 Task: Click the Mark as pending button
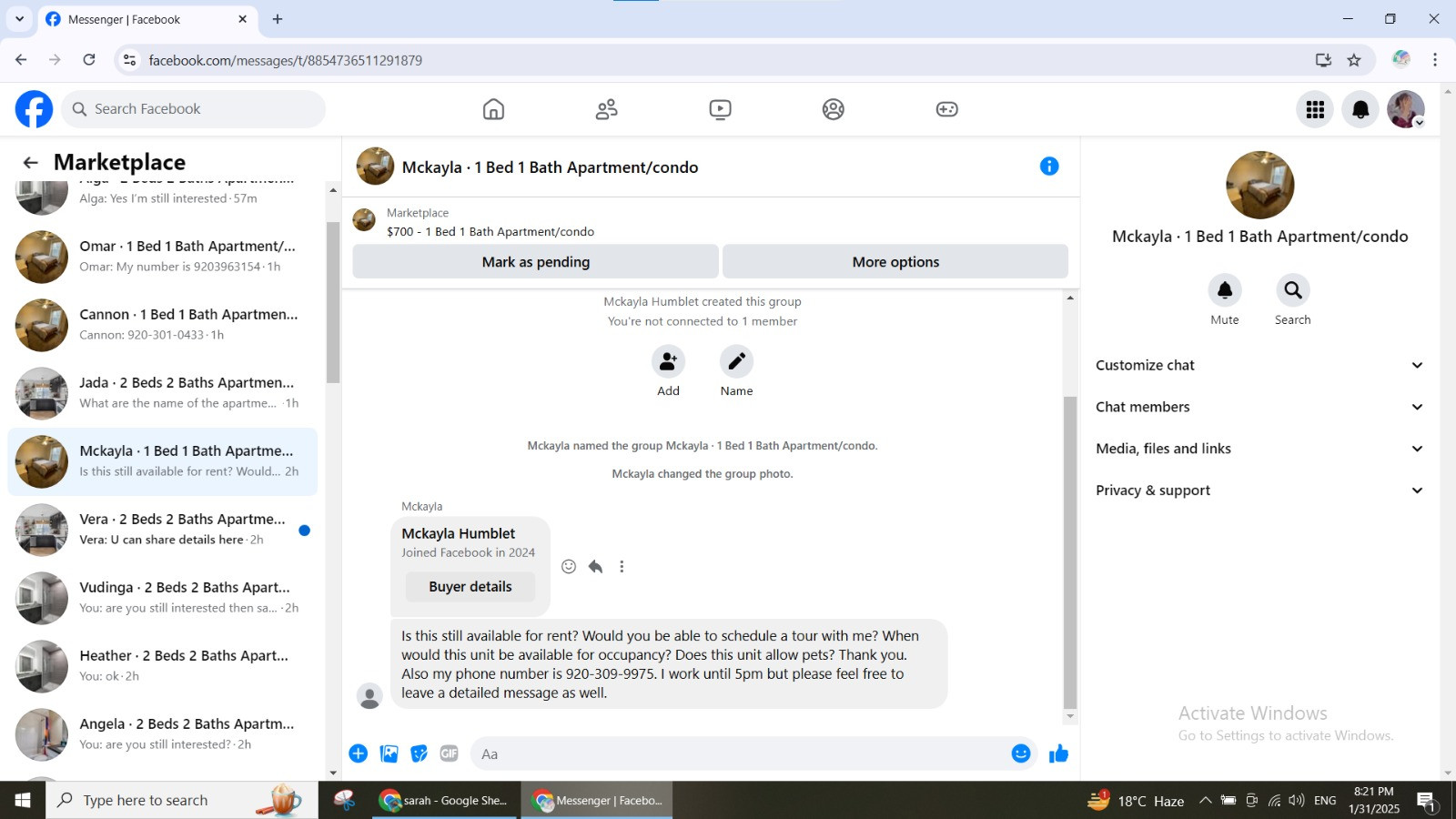click(x=536, y=262)
